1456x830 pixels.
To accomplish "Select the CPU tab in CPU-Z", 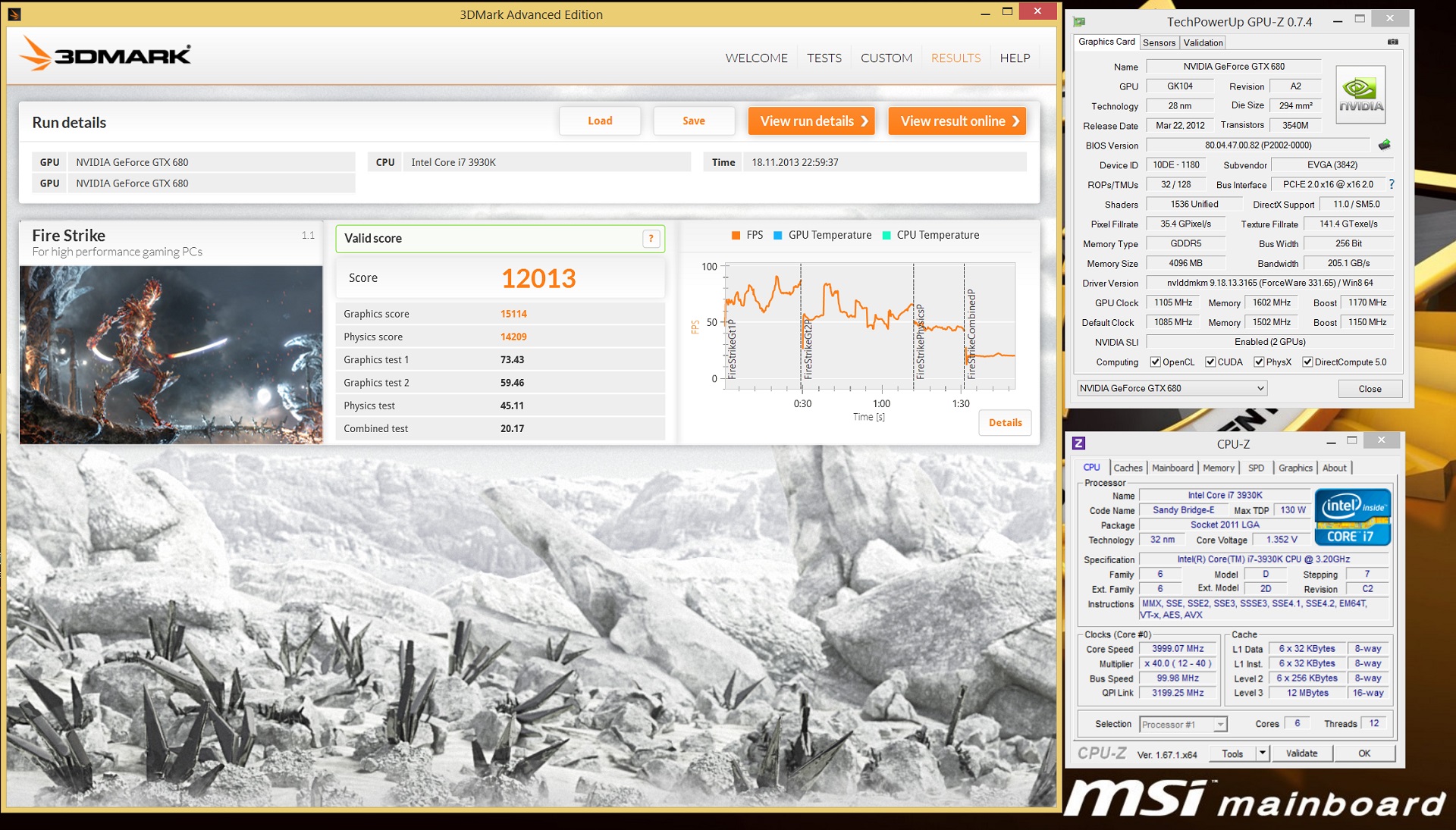I will [x=1091, y=468].
